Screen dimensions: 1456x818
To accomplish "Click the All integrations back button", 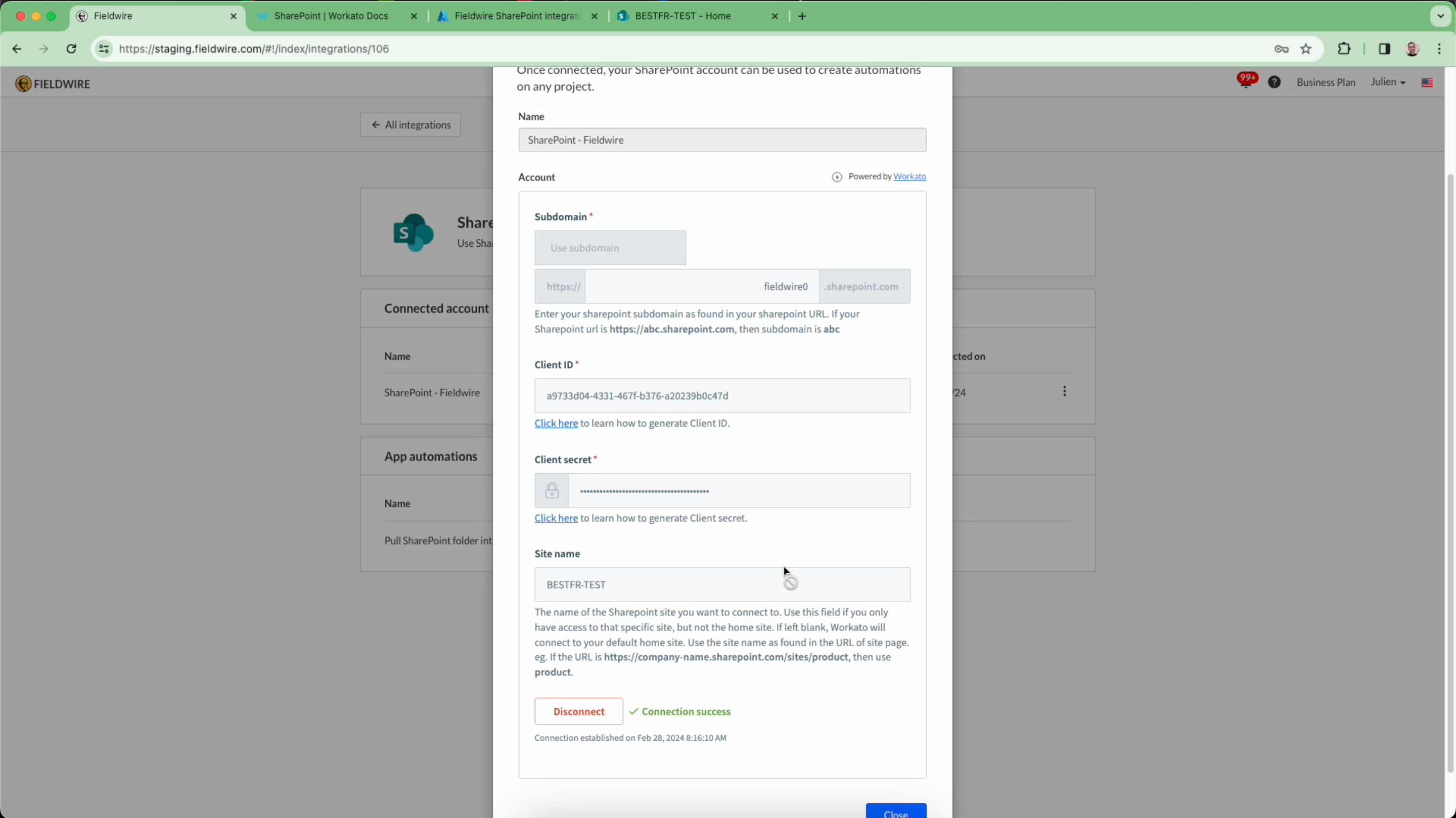I will click(411, 125).
